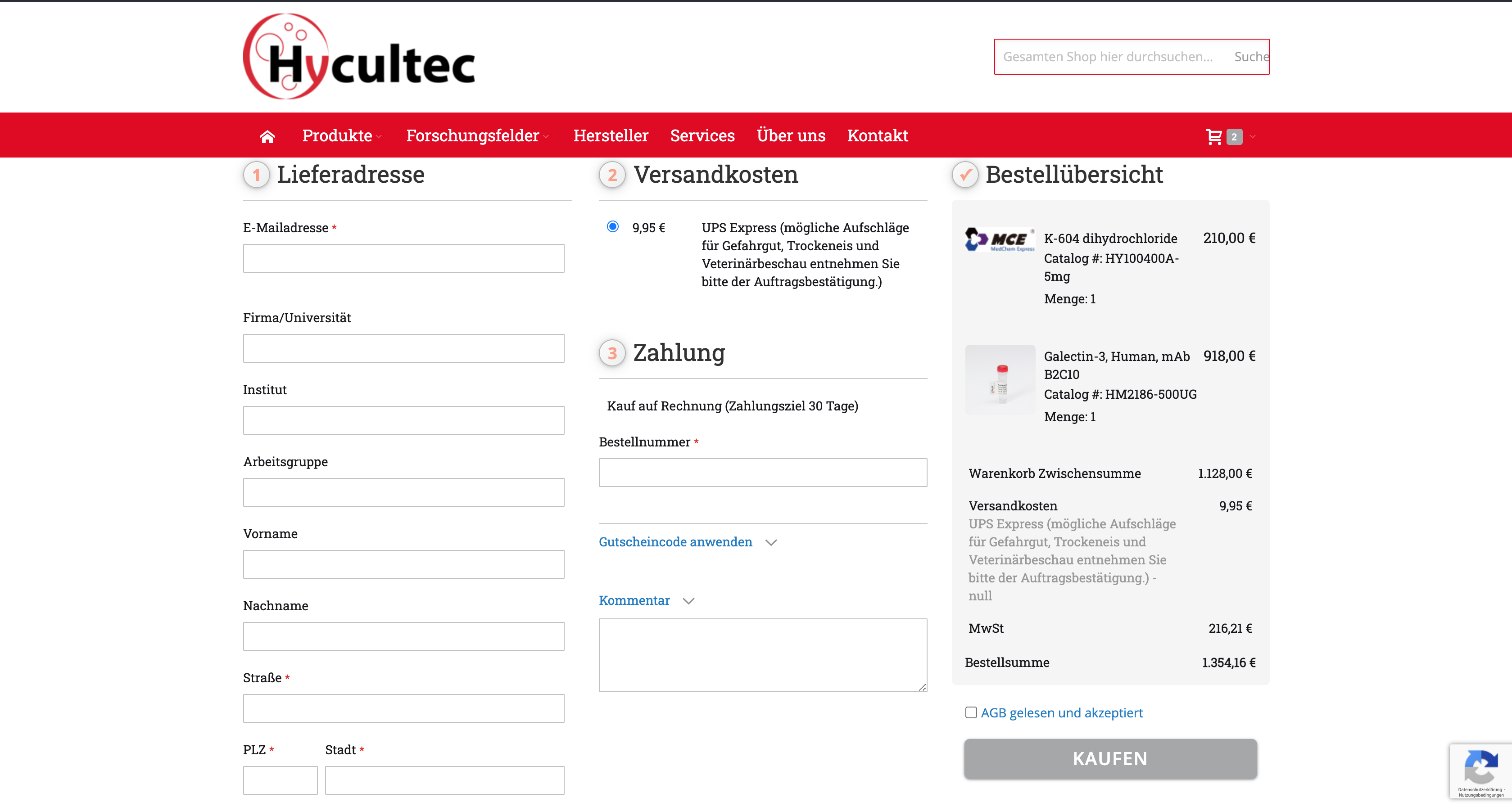Click the Catalog #: HM2186-500UG text
Screen dimensions: 1512x811
coord(1120,394)
